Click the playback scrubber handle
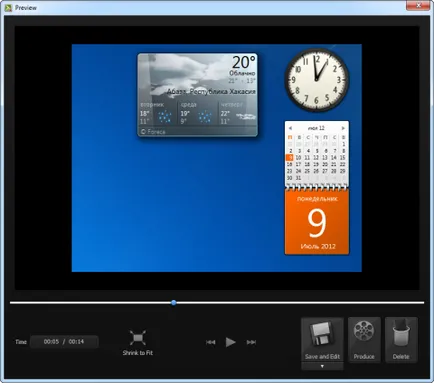This screenshot has height=383, width=434. [x=174, y=303]
